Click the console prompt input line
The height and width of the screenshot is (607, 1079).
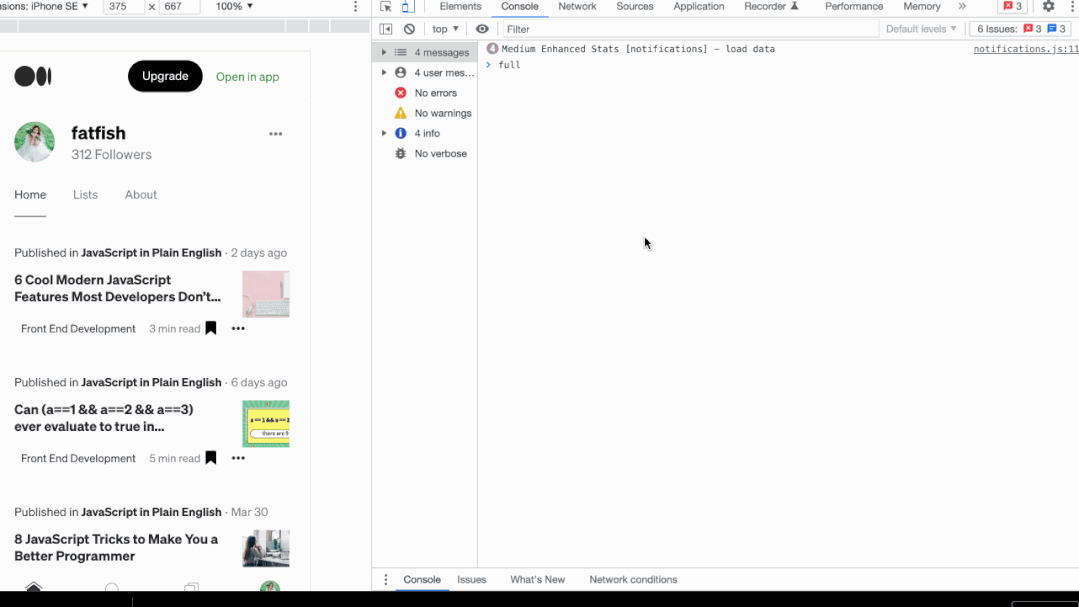[x=778, y=65]
